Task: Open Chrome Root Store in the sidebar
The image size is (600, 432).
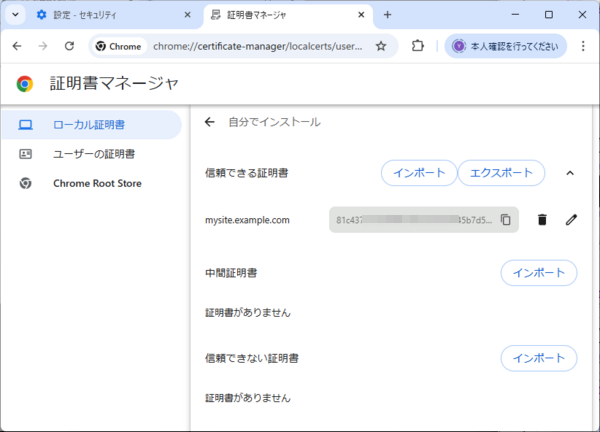Action: click(x=92, y=183)
